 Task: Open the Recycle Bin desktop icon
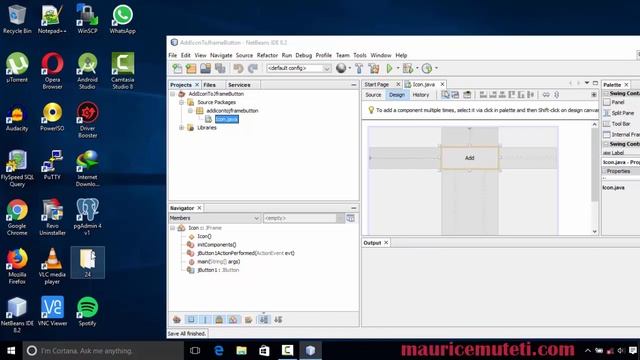(17, 20)
